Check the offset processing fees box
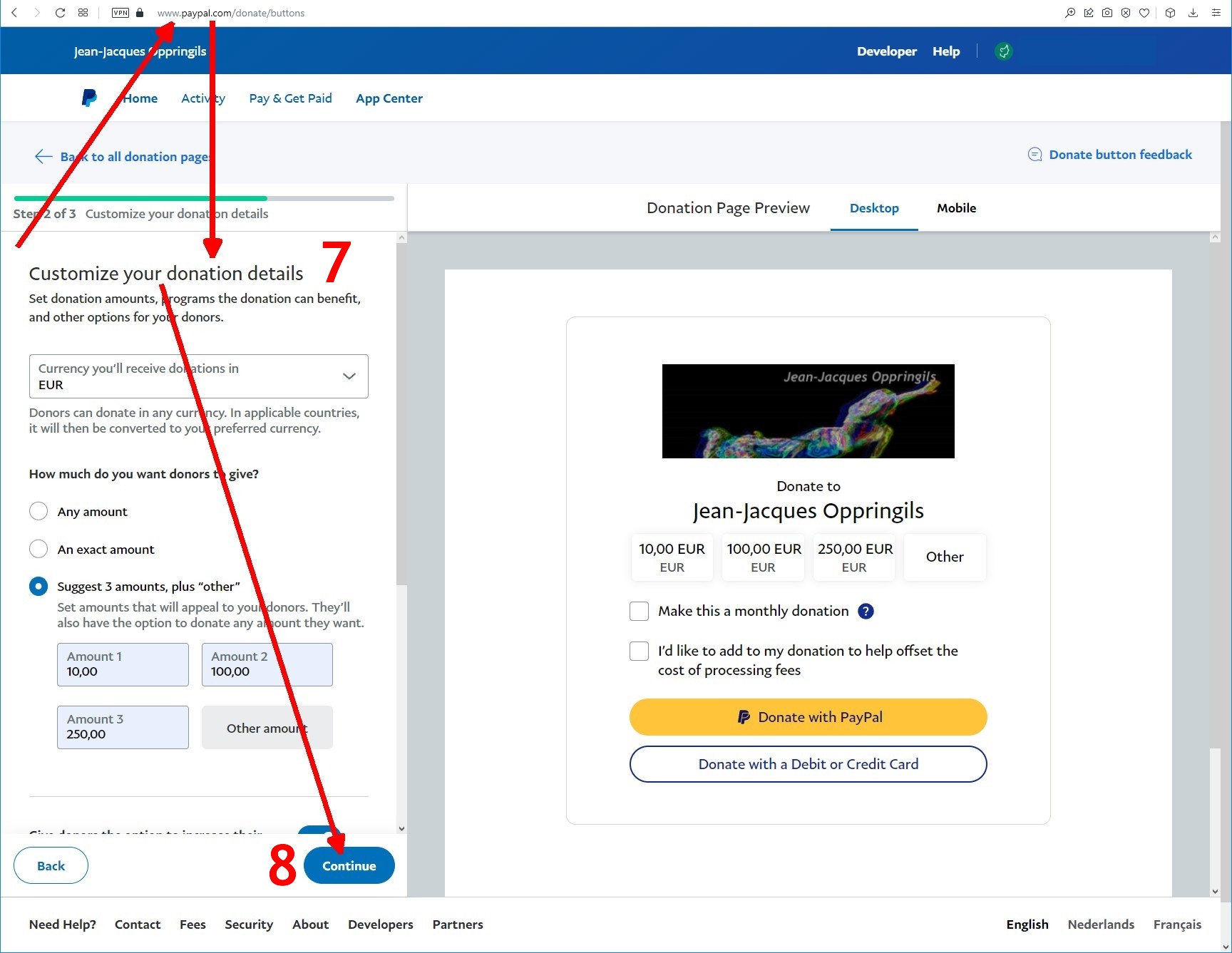 pyautogui.click(x=639, y=651)
